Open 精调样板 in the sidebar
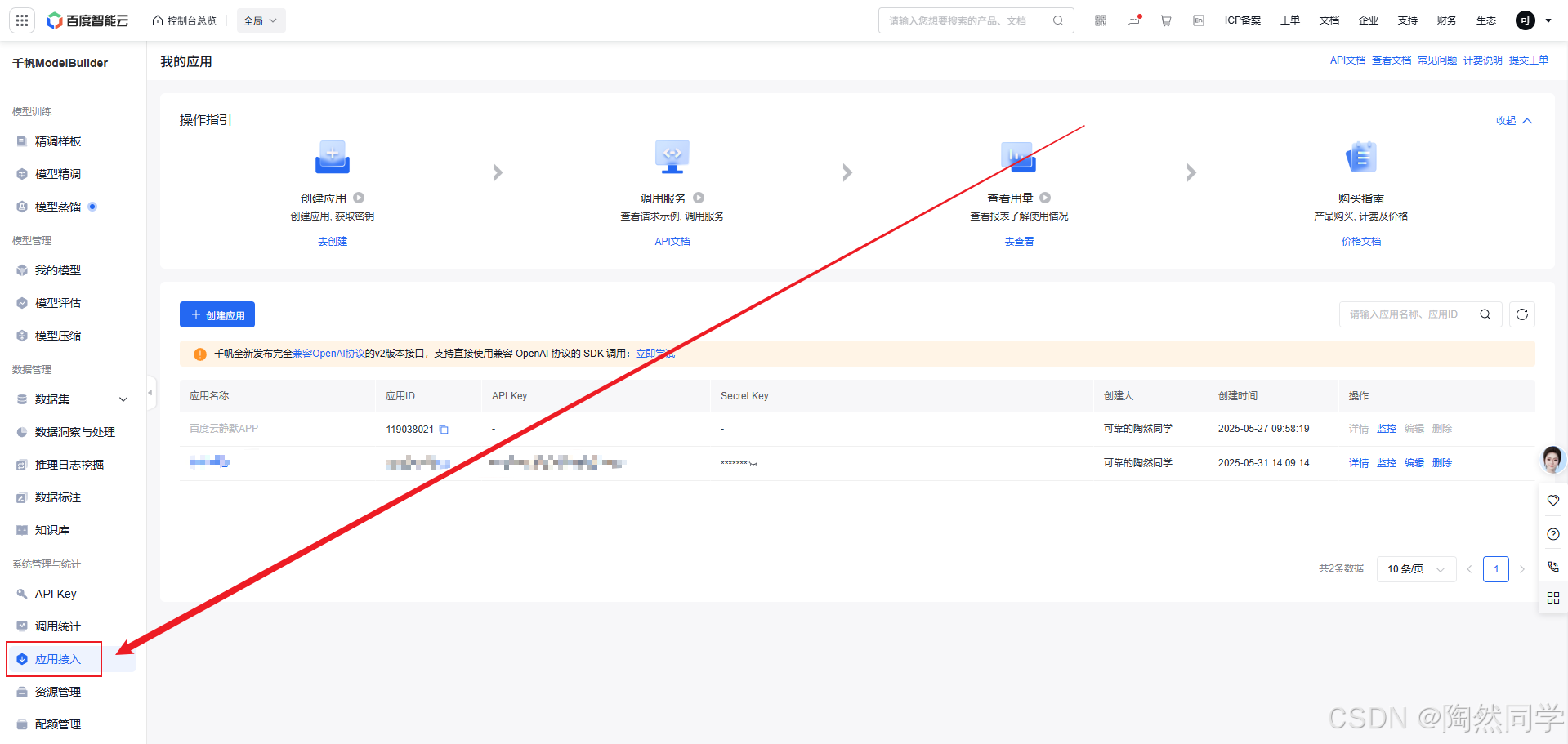Viewport: 1568px width, 744px height. coord(58,141)
